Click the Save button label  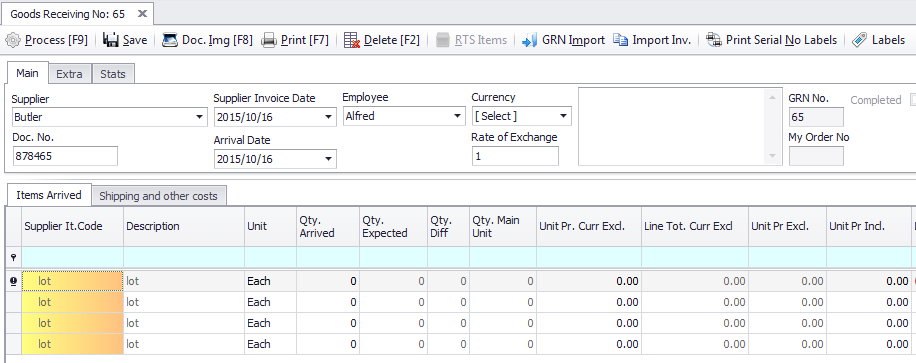[x=135, y=40]
